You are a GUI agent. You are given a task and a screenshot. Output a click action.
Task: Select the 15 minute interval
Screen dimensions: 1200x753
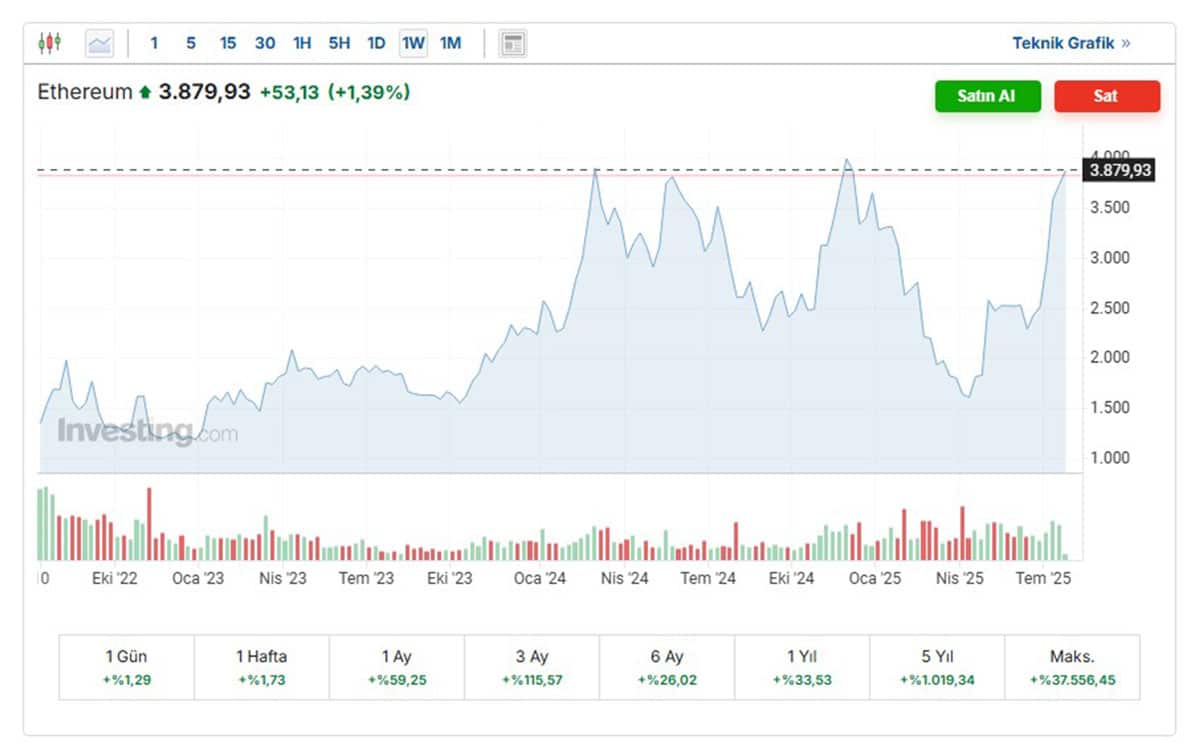(228, 43)
